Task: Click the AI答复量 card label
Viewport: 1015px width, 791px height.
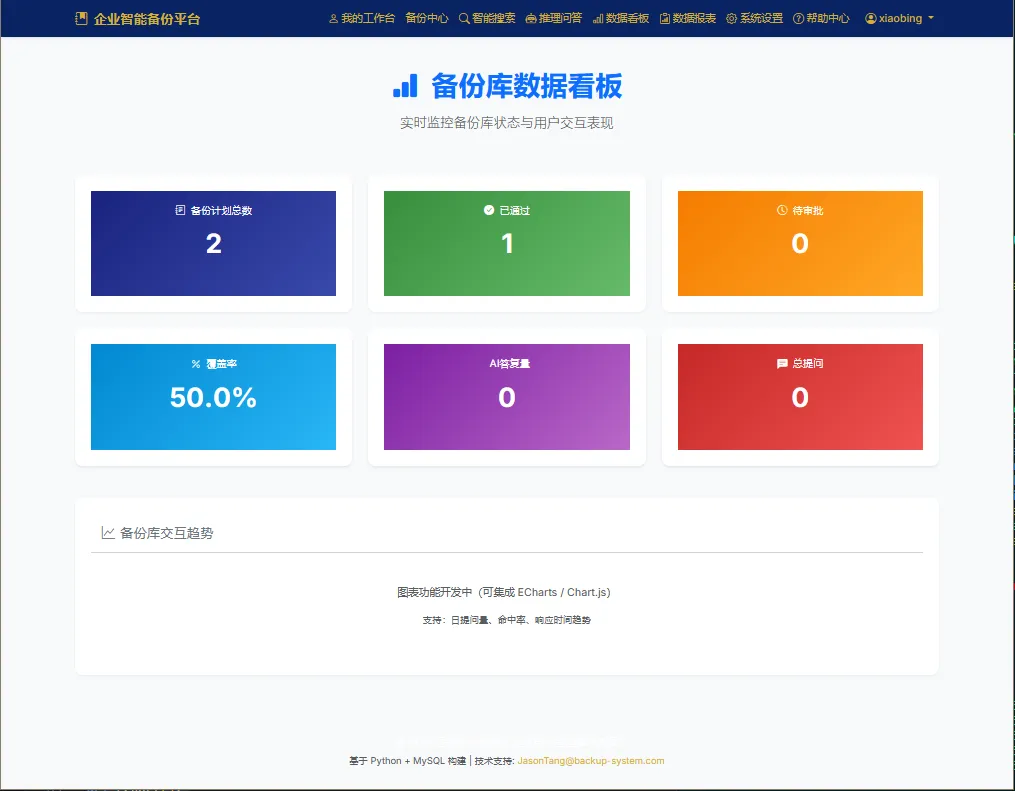Action: click(x=509, y=364)
